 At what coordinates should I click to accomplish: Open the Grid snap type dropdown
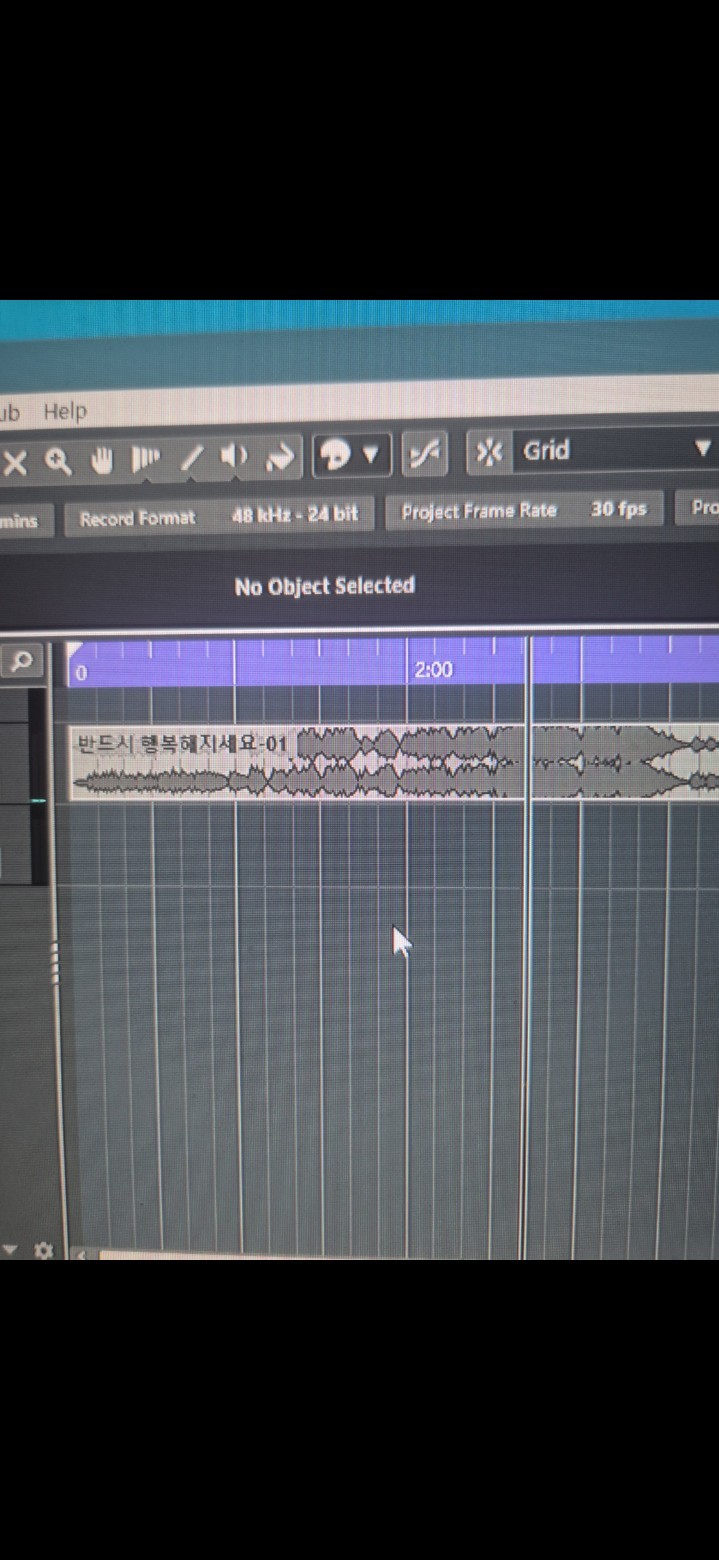coord(616,450)
